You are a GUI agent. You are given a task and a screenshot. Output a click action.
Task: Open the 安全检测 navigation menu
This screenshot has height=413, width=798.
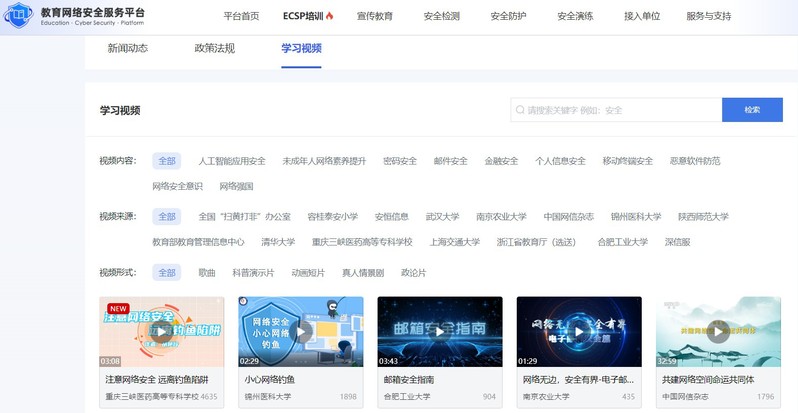point(441,16)
